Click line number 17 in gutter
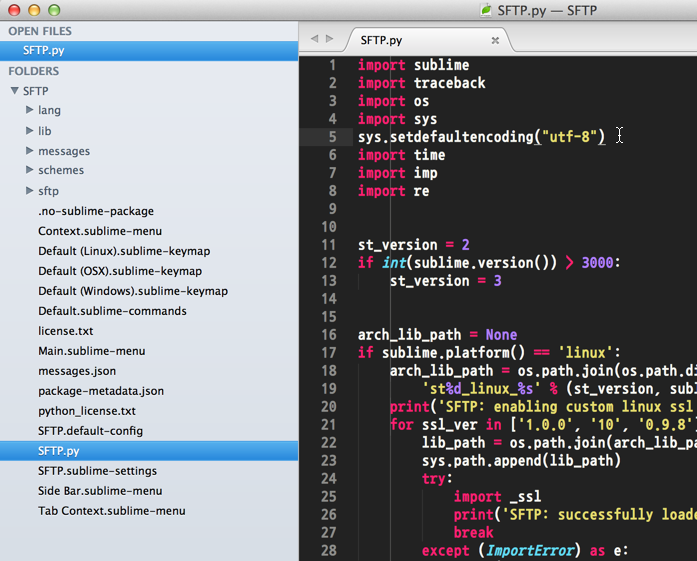 click(x=329, y=353)
